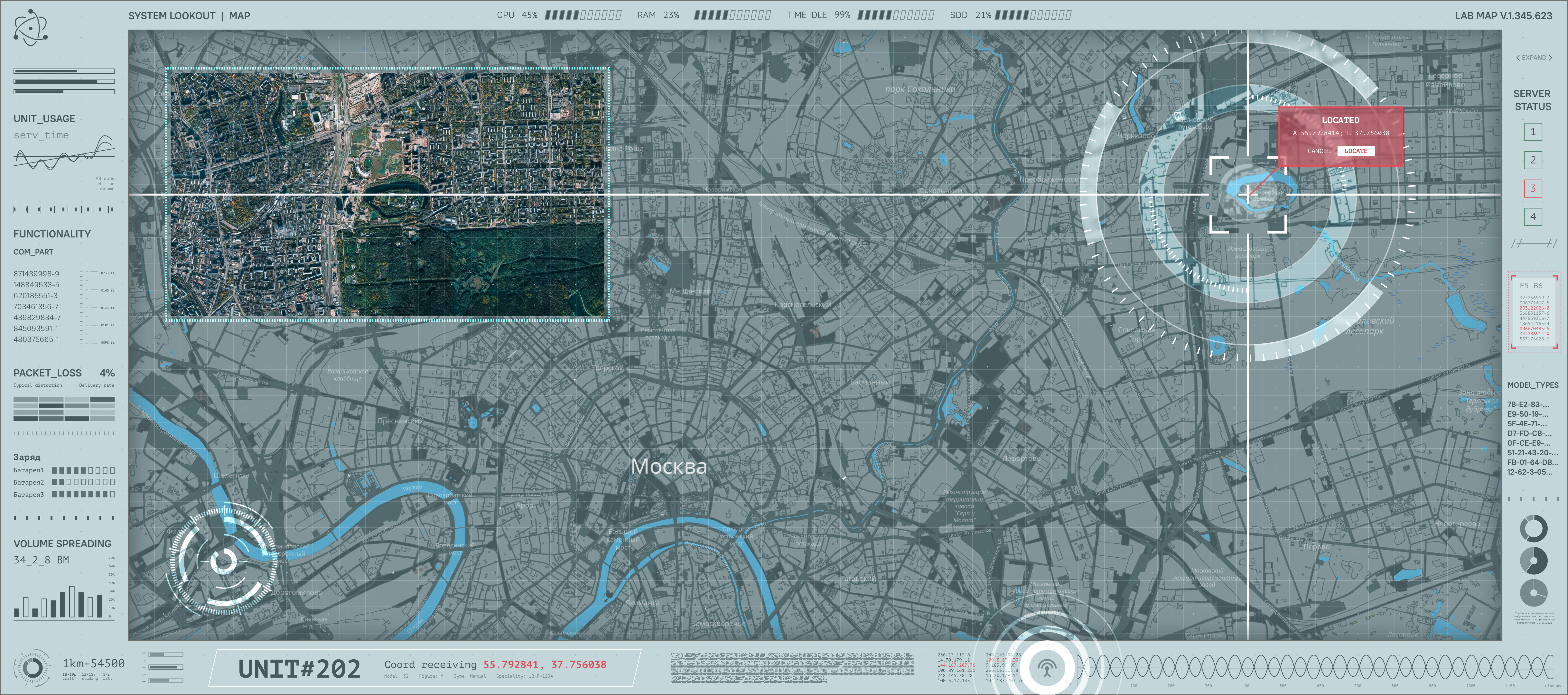Expand model type FB-01-64-DB...

coord(1533,462)
